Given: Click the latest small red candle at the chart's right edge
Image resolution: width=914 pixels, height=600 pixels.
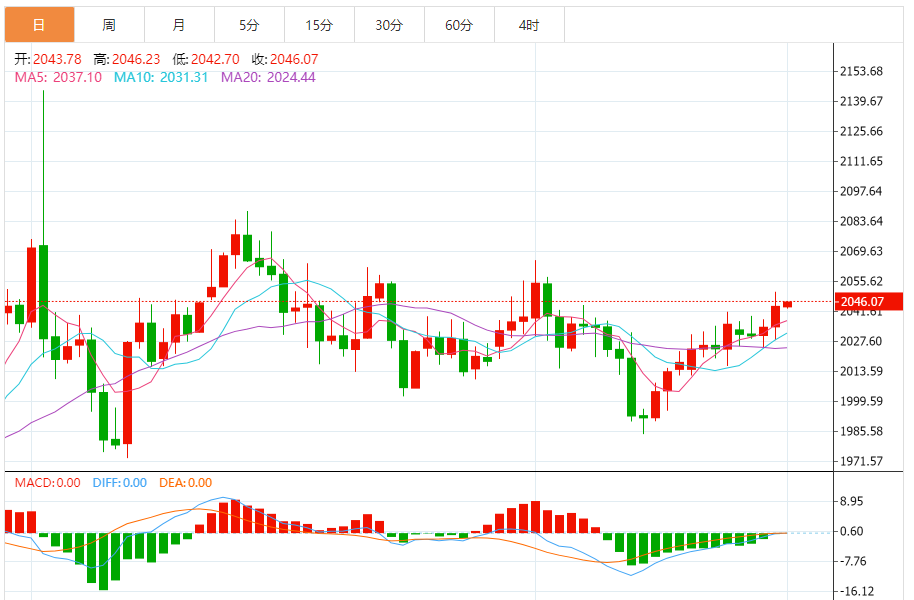Looking at the screenshot, I should tap(788, 304).
